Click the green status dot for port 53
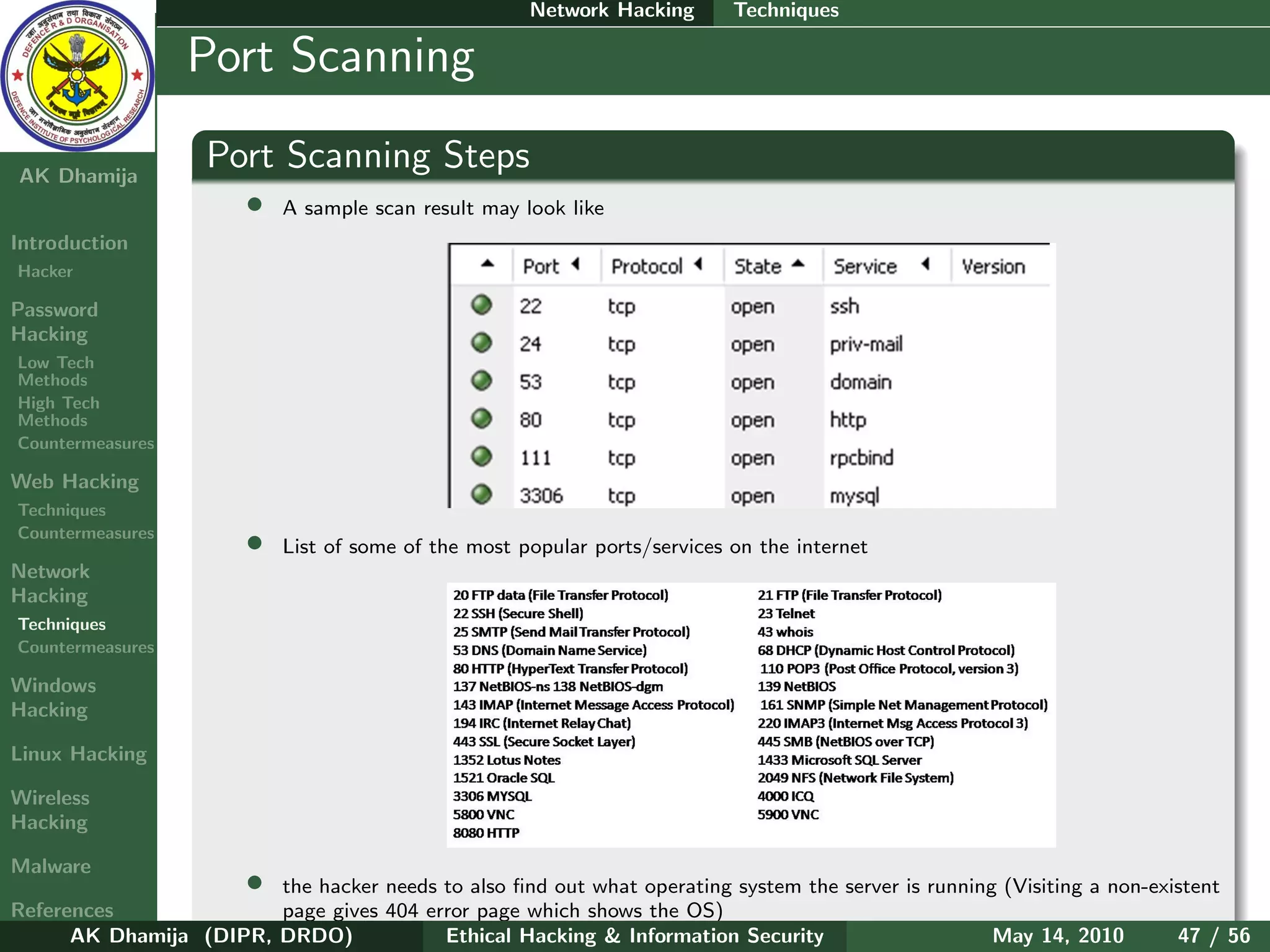The image size is (1270, 952). click(x=481, y=381)
